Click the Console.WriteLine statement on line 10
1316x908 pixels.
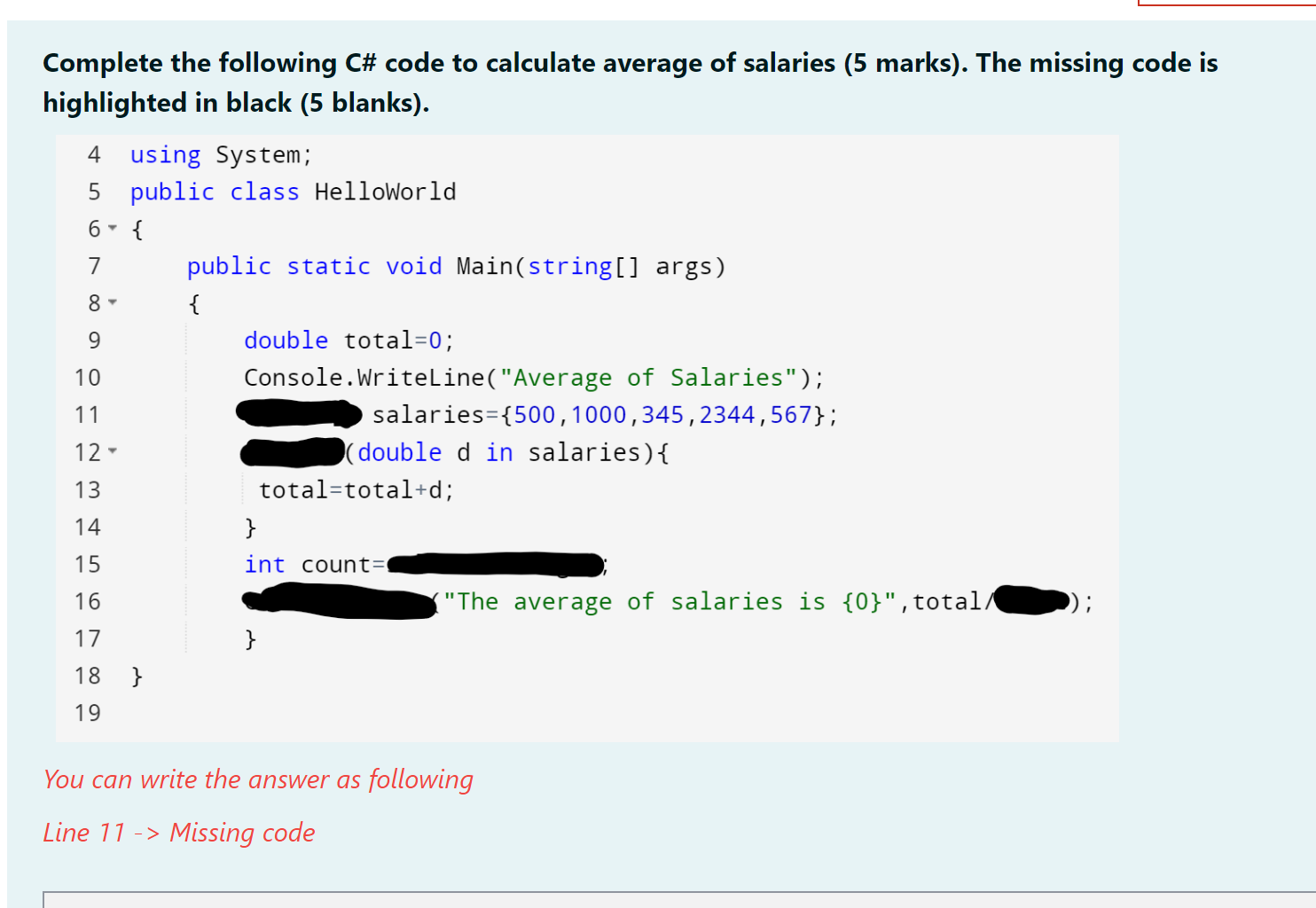click(x=532, y=377)
